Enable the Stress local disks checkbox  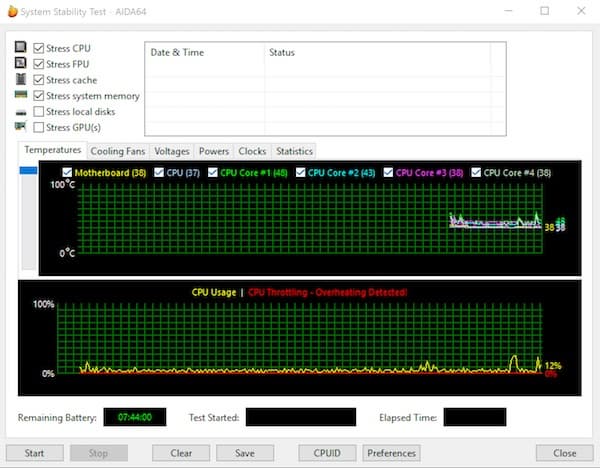pos(38,111)
